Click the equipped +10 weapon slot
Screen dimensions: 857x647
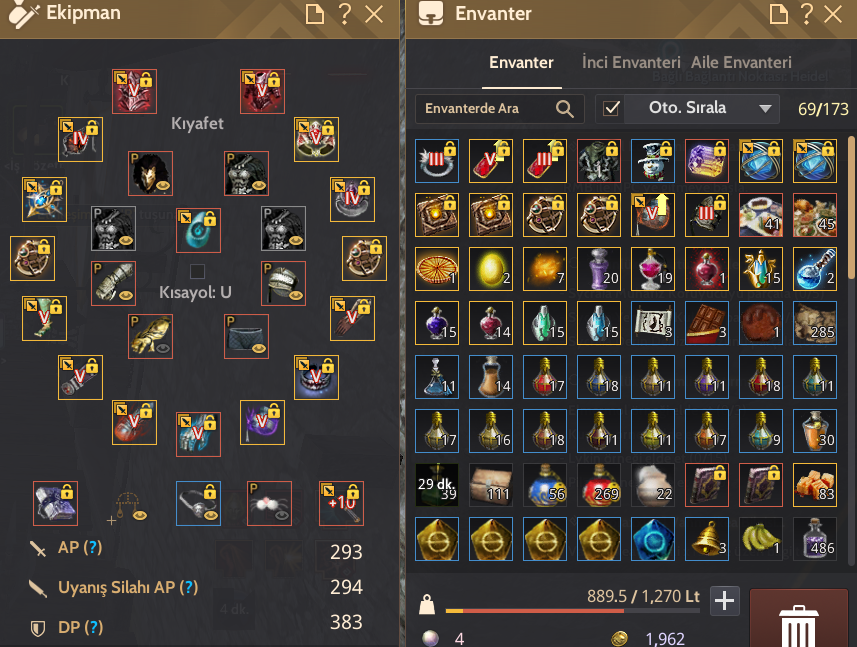pos(342,503)
